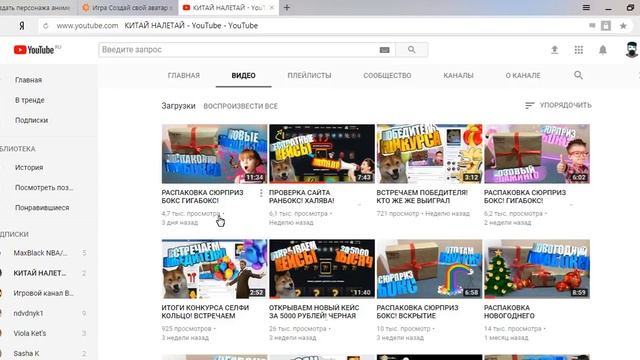The width and height of the screenshot is (640, 360).
Task: Open the Sort by (УПОРЯДОЧИТЬ) menu
Action: pyautogui.click(x=558, y=105)
